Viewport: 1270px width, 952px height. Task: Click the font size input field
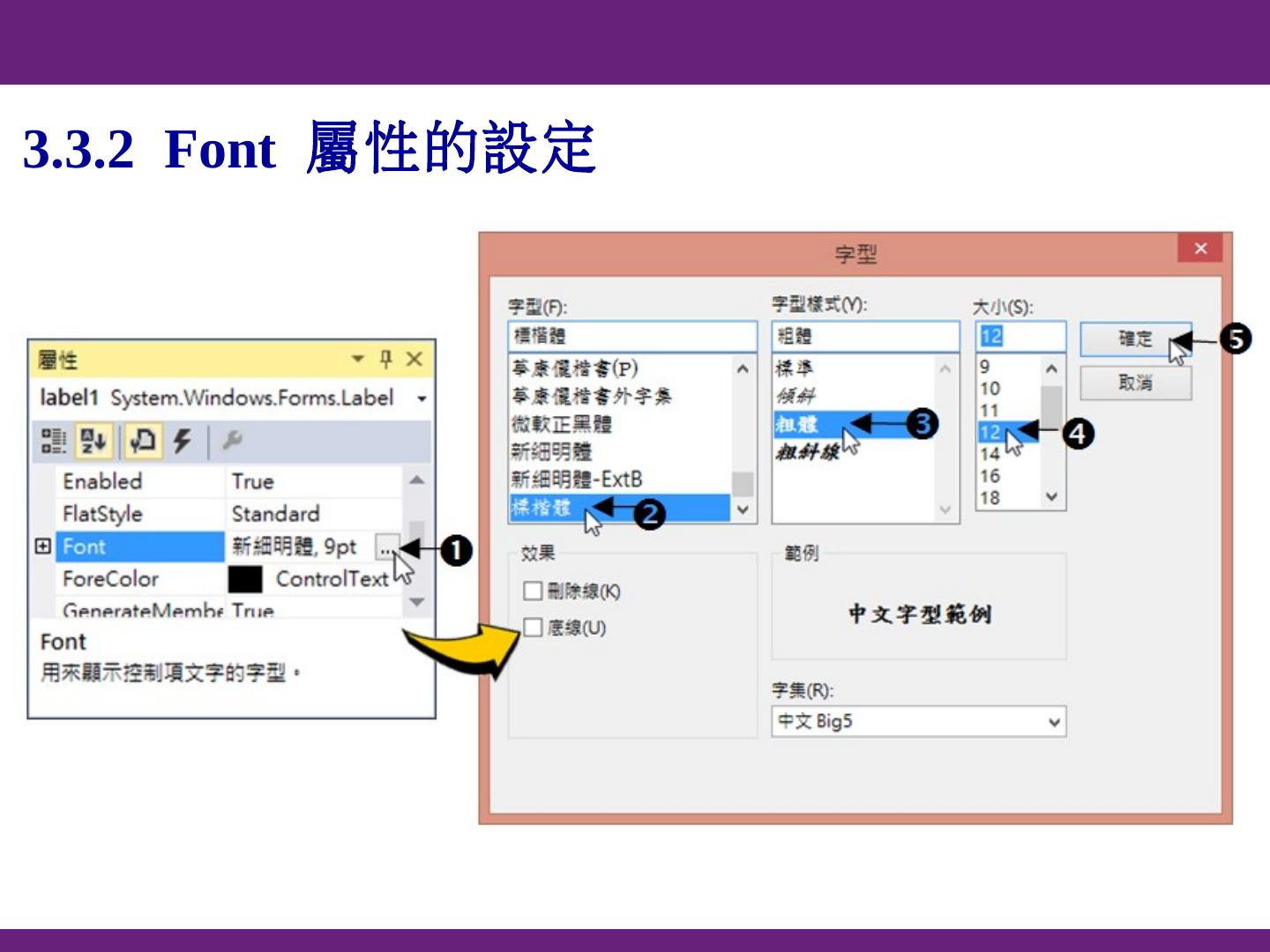point(1020,336)
